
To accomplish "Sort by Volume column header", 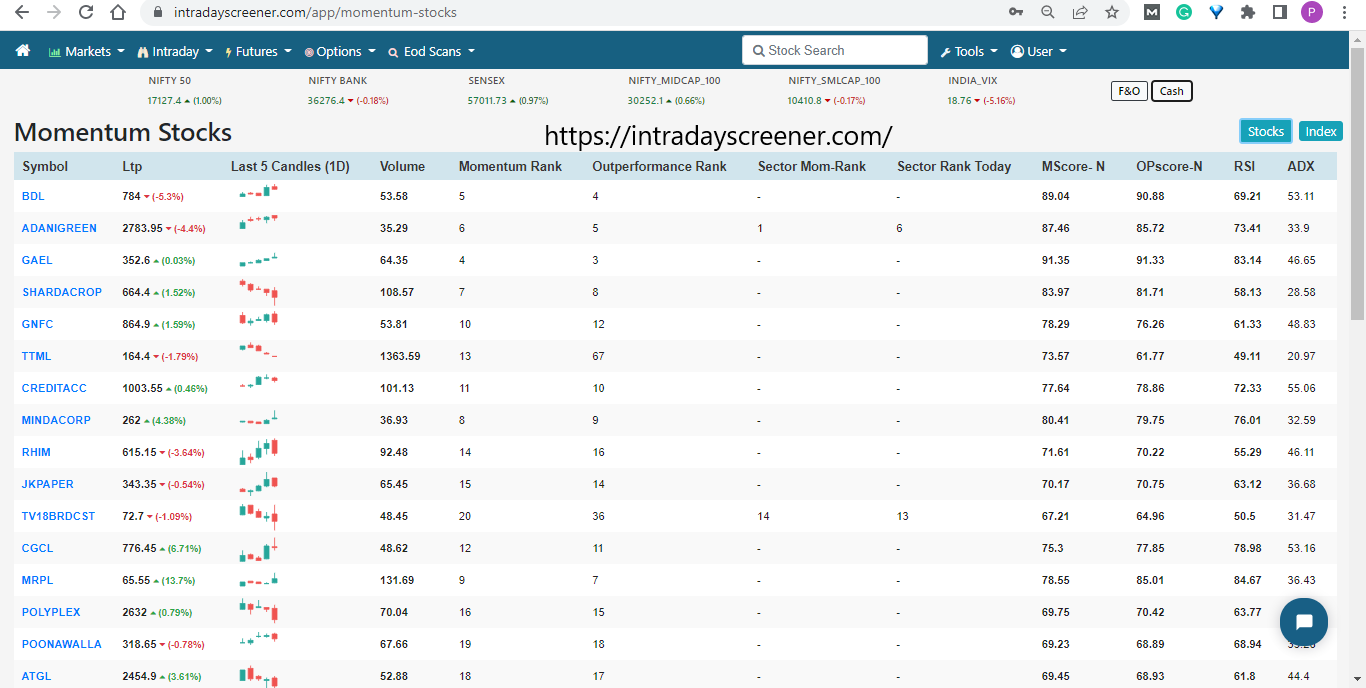I will coord(402,167).
